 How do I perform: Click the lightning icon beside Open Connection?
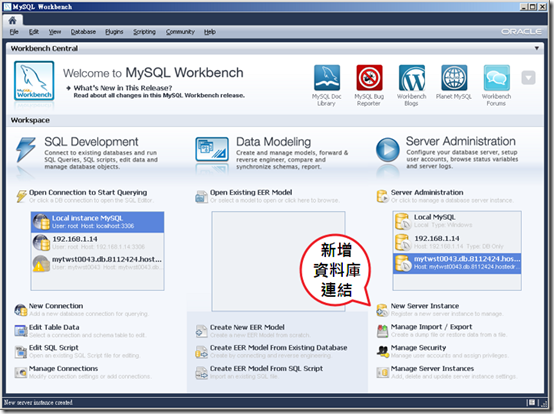pyautogui.click(x=21, y=196)
